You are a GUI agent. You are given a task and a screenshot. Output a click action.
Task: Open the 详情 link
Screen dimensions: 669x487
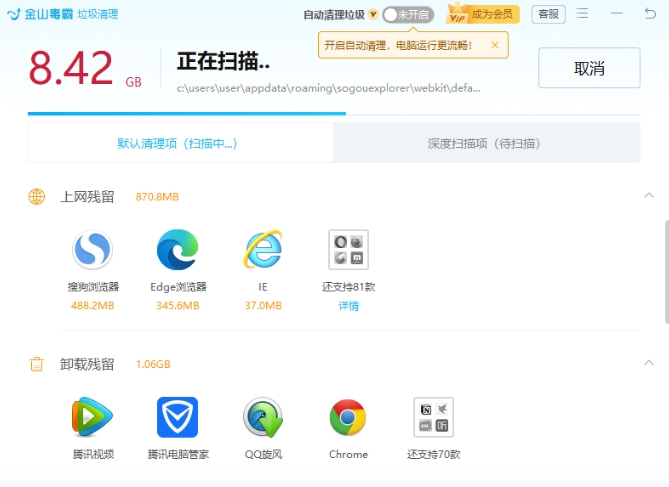click(x=349, y=306)
